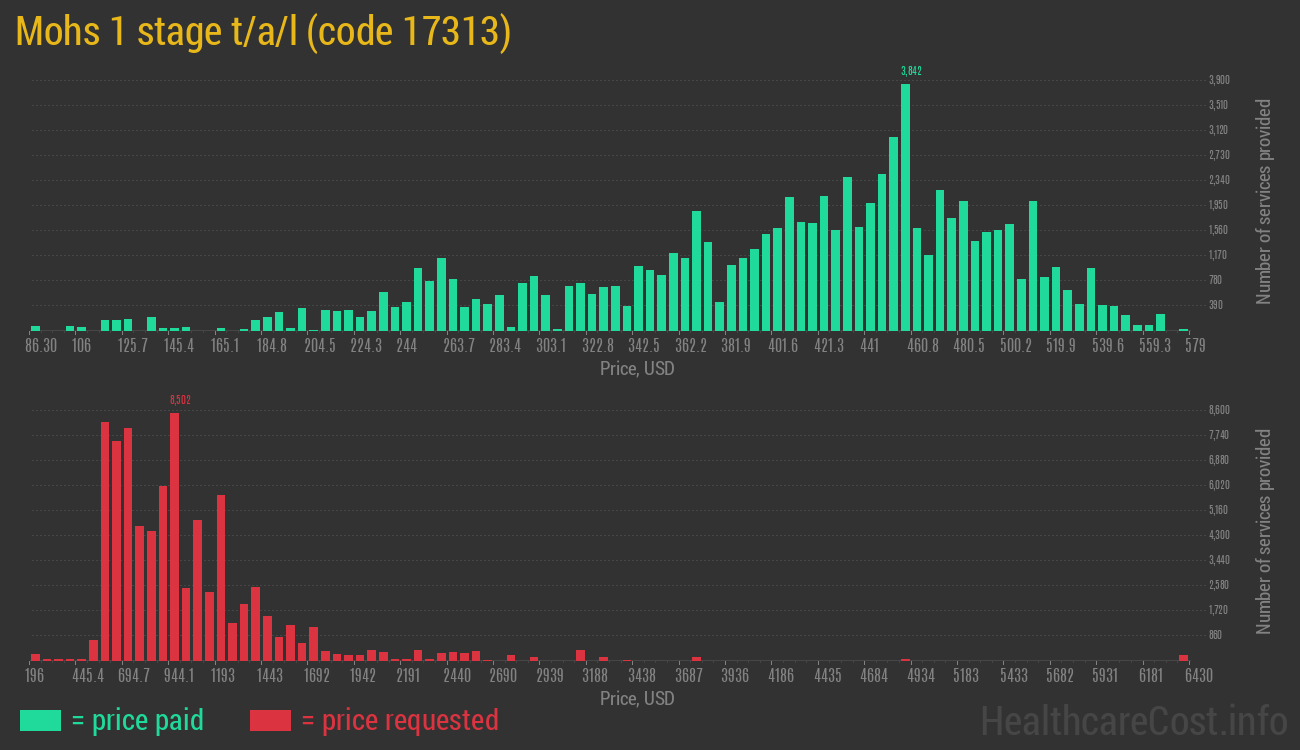Click the 579 tick on upper x-axis

pos(1194,345)
